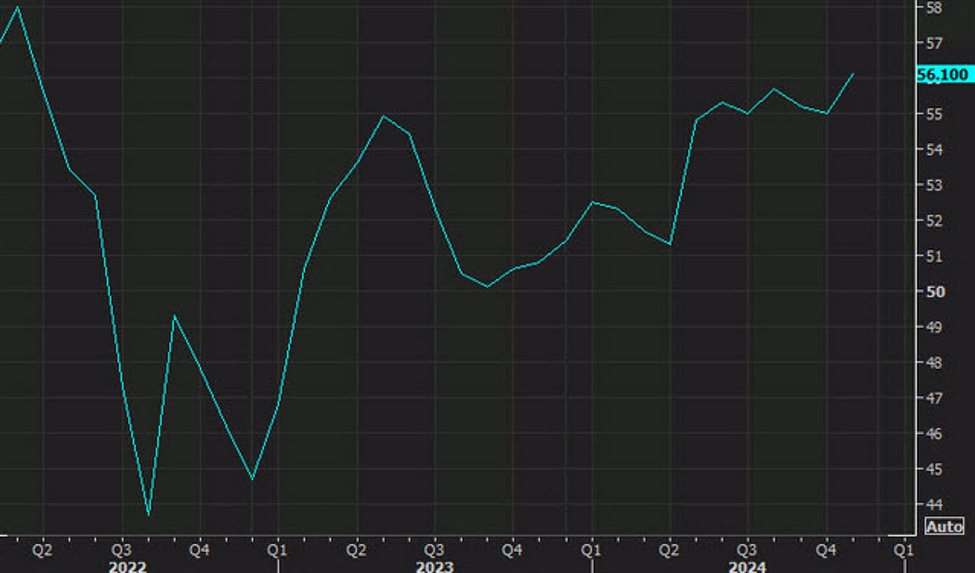The height and width of the screenshot is (573, 975).
Task: Click the 2023 year label on time axis
Action: click(436, 566)
